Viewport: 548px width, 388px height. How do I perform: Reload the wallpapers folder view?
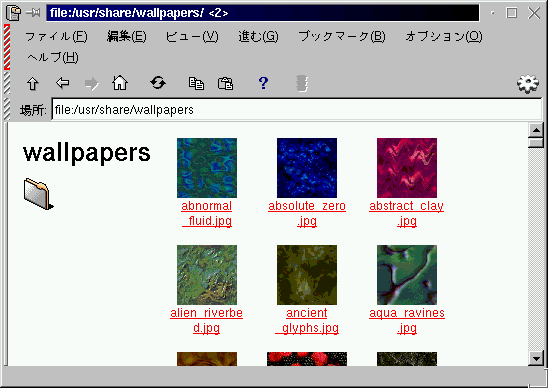pyautogui.click(x=158, y=83)
